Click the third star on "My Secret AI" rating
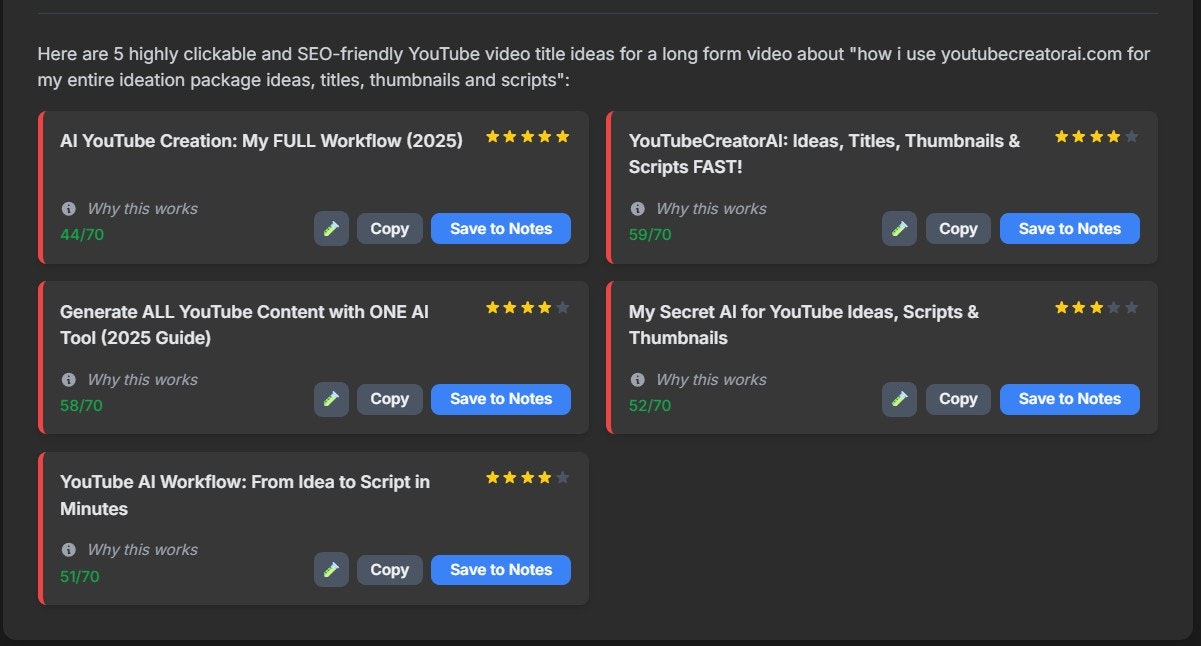The height and width of the screenshot is (646, 1201). [x=1097, y=307]
